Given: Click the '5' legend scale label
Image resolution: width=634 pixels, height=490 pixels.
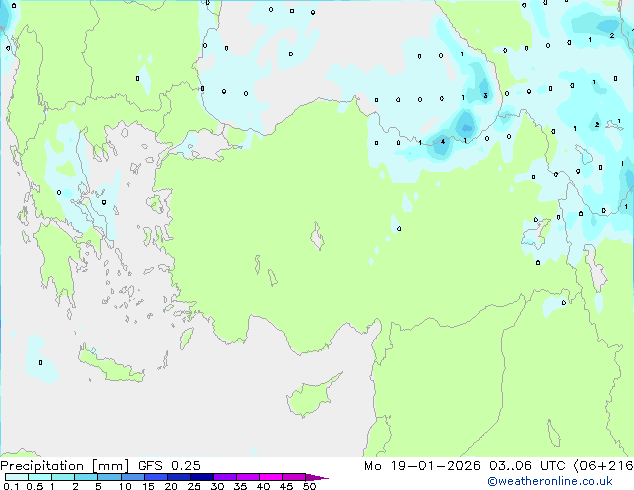Looking at the screenshot, I should pyautogui.click(x=98, y=486).
